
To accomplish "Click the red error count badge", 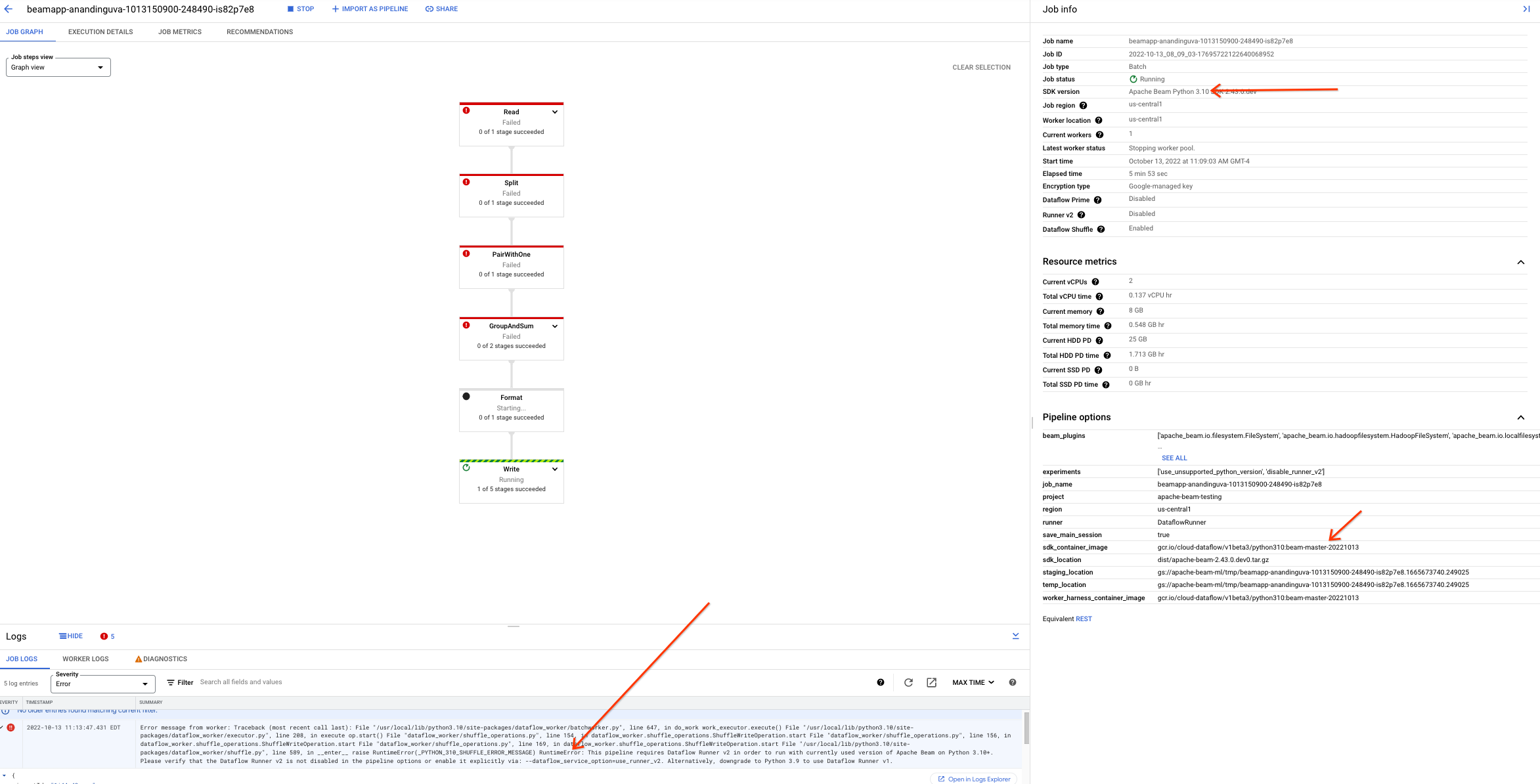I will coord(107,636).
